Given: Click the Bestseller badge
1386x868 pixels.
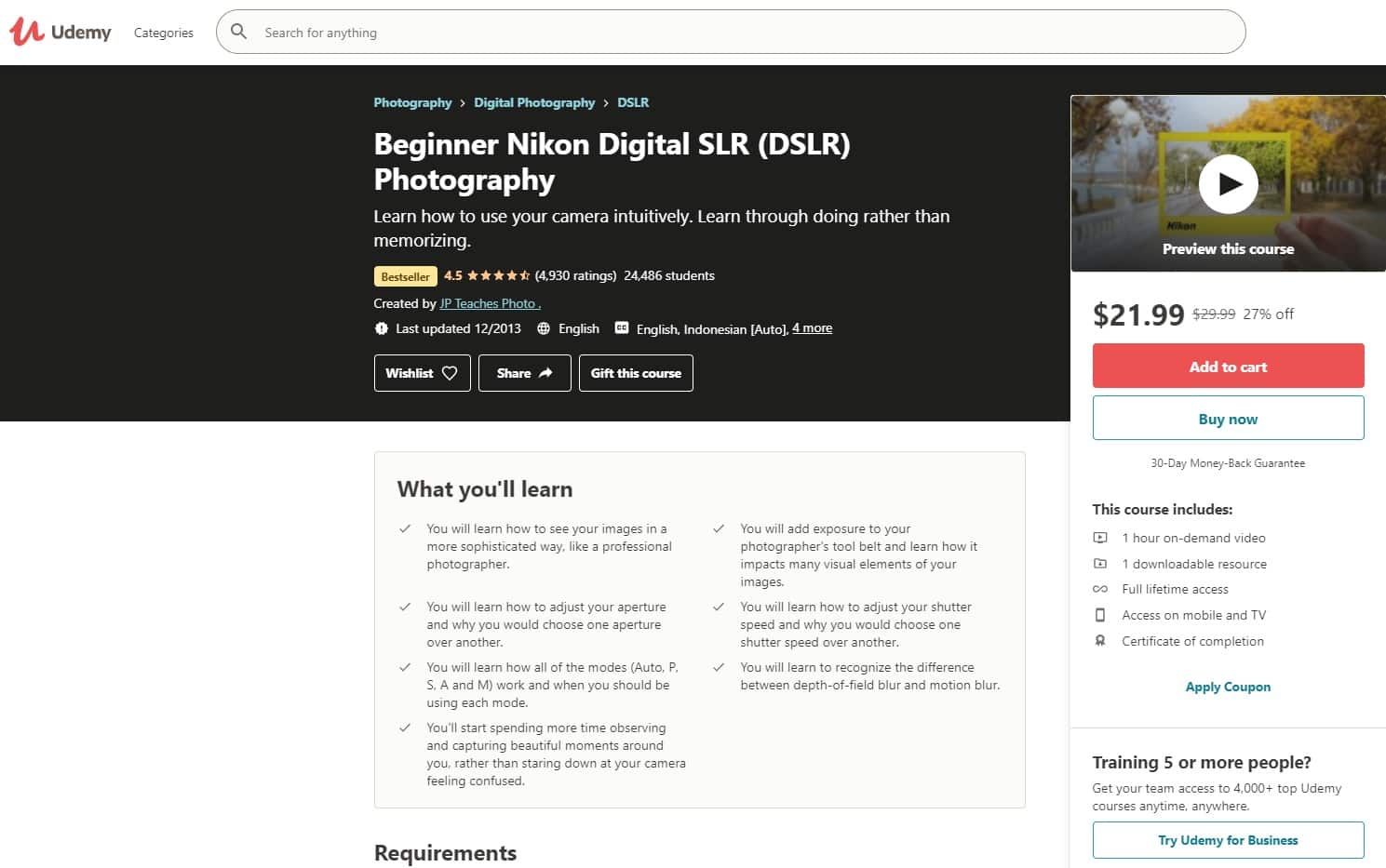Looking at the screenshot, I should [405, 276].
